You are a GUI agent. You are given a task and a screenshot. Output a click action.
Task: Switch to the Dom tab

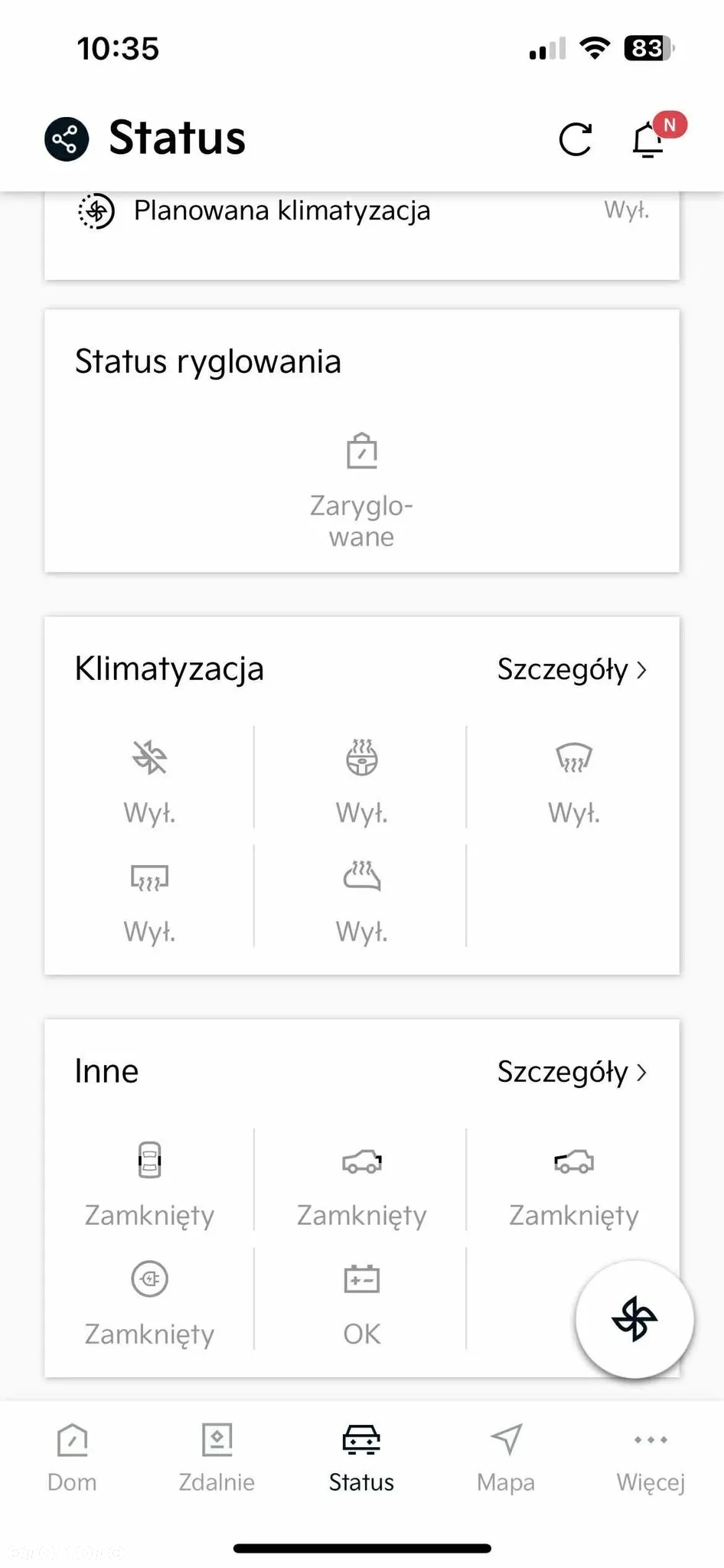tap(72, 1458)
